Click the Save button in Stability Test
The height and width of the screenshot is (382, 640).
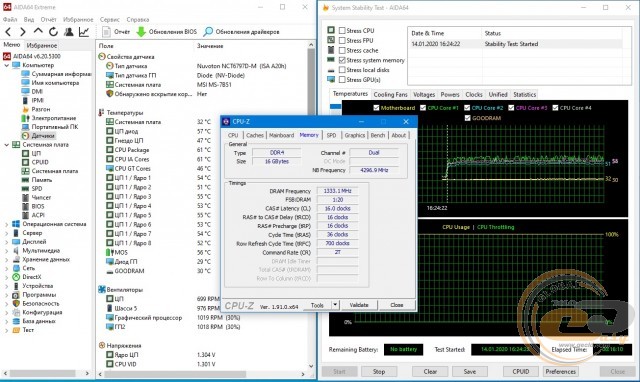(x=470, y=371)
